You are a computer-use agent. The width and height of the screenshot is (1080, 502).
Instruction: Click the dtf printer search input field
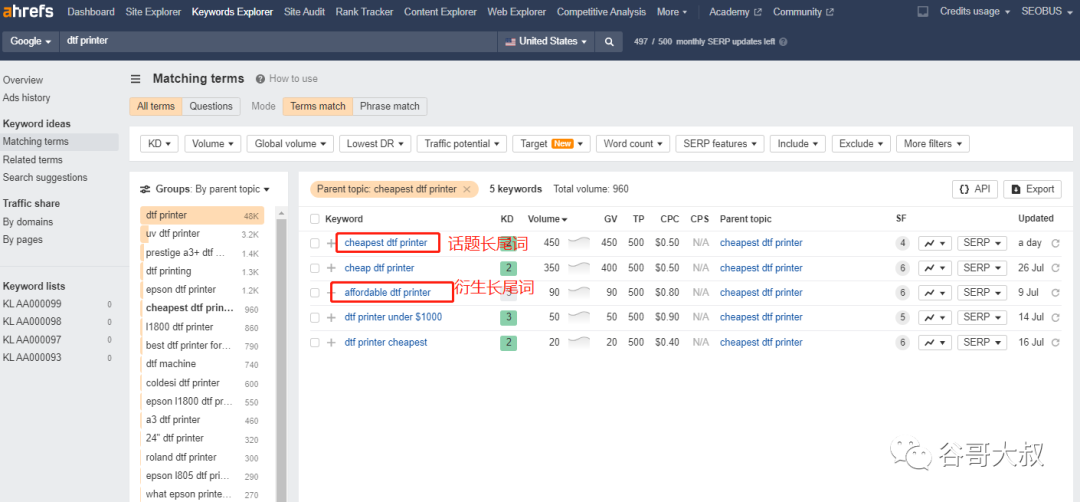[x=280, y=41]
